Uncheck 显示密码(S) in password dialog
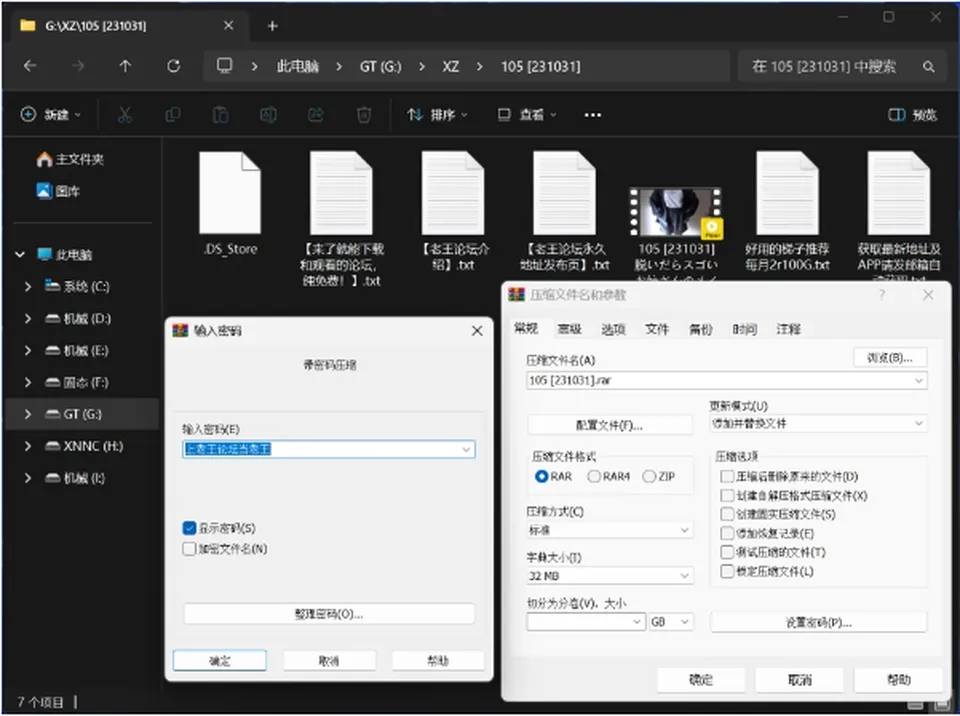Screen dimensions: 960x716 coord(189,528)
